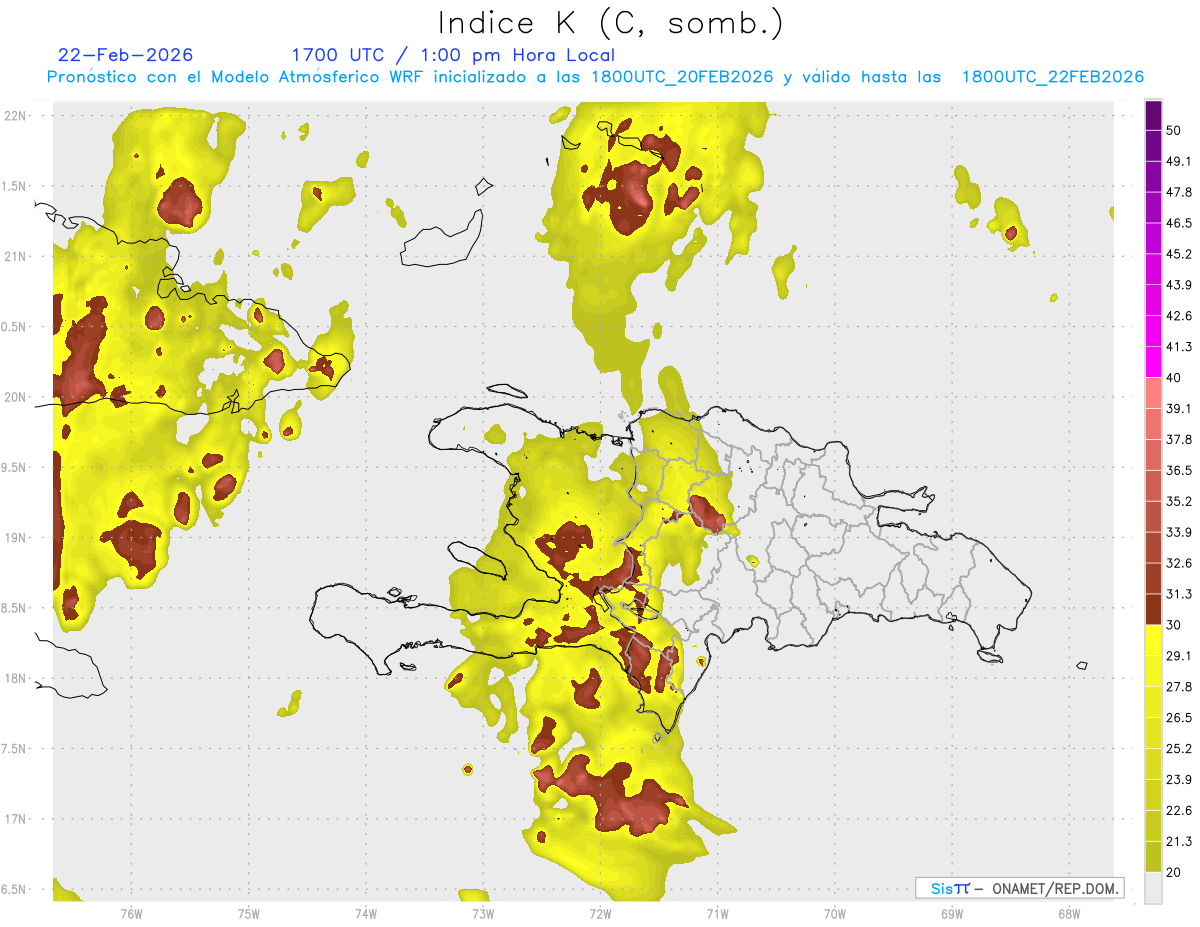
Task: Click the "Indice K (C, somb.)" map title
Action: pos(610,22)
